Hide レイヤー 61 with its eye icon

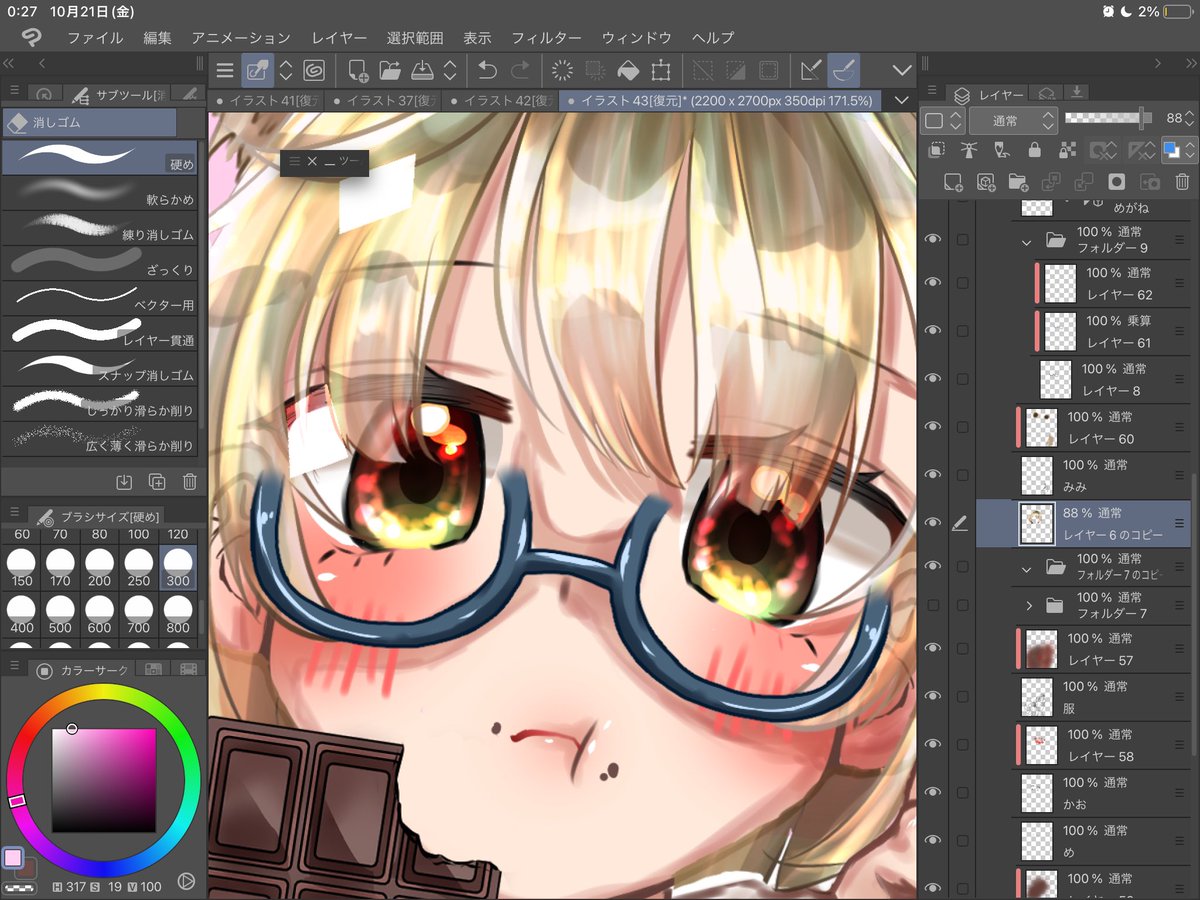[933, 331]
